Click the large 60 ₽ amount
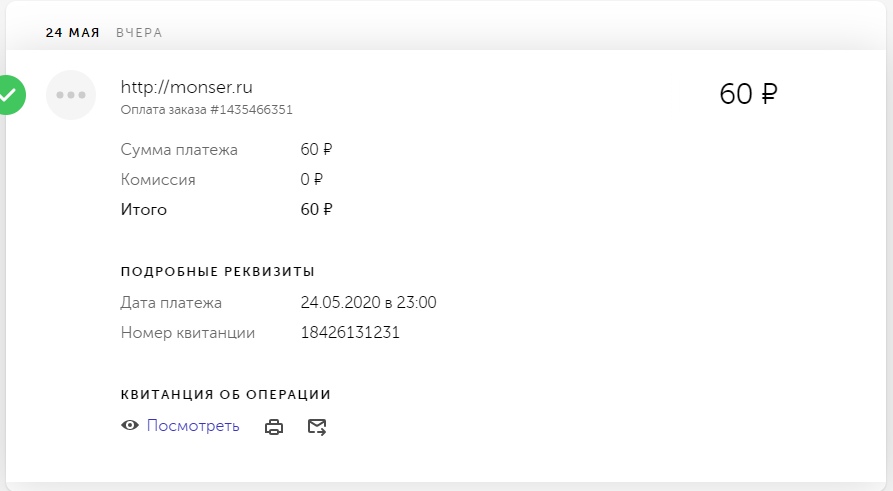The width and height of the screenshot is (893, 491). (x=748, y=94)
